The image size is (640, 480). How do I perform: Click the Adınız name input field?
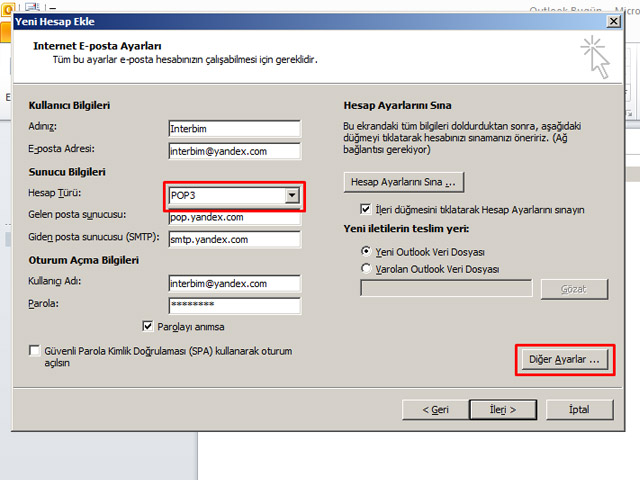[235, 129]
